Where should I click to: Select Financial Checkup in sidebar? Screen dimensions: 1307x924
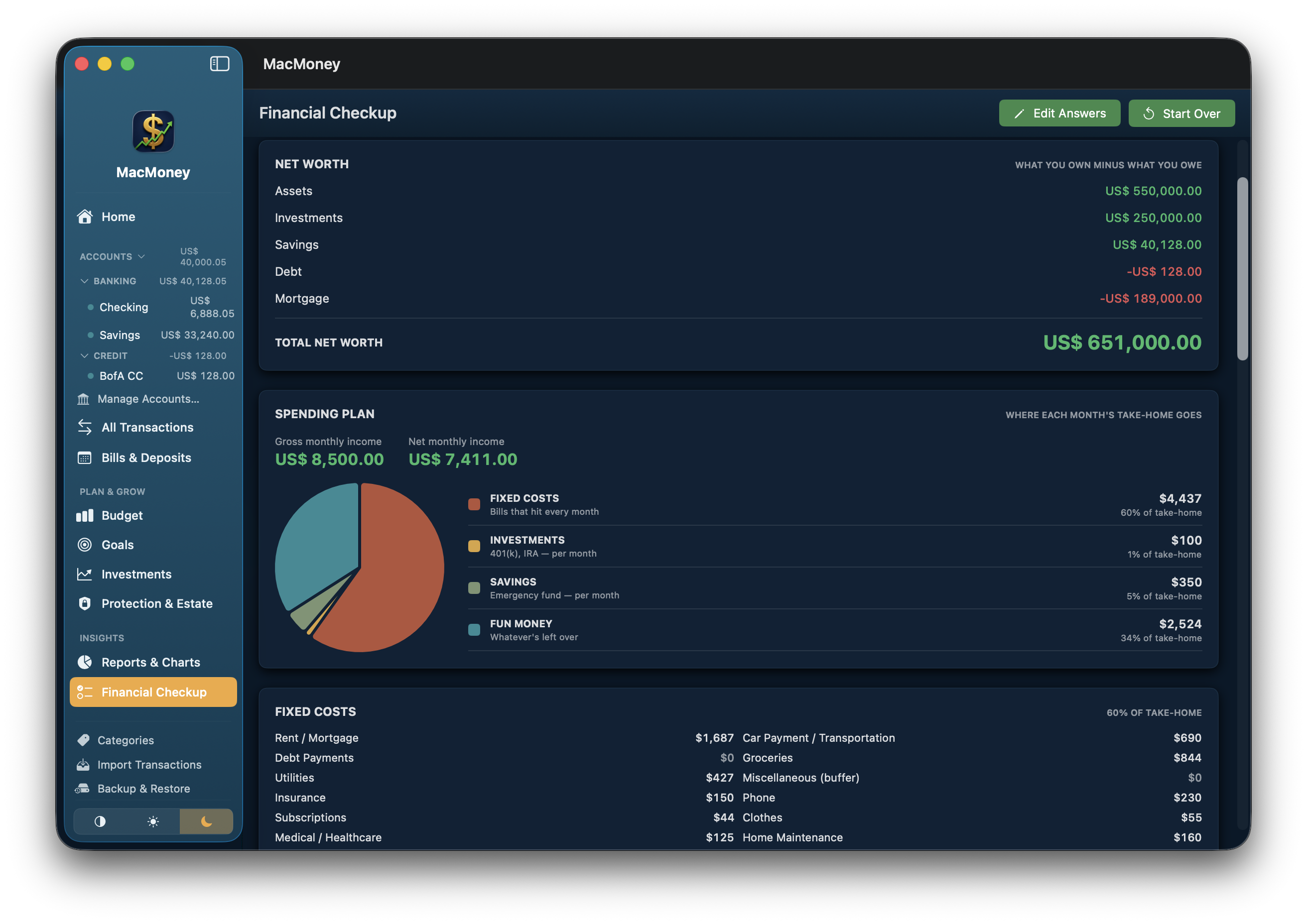153,692
